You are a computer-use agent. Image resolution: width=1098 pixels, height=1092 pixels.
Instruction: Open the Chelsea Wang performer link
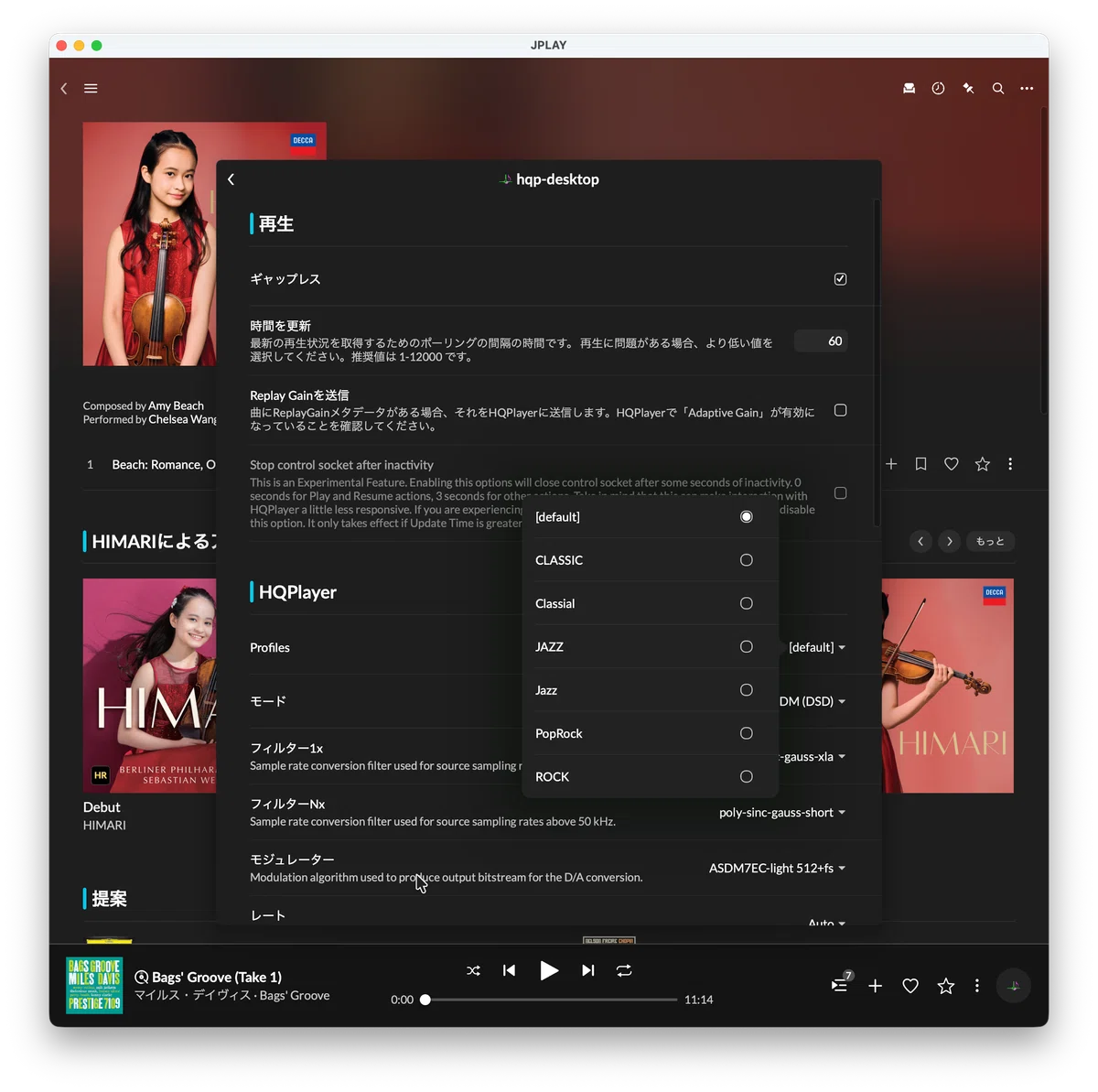click(183, 419)
